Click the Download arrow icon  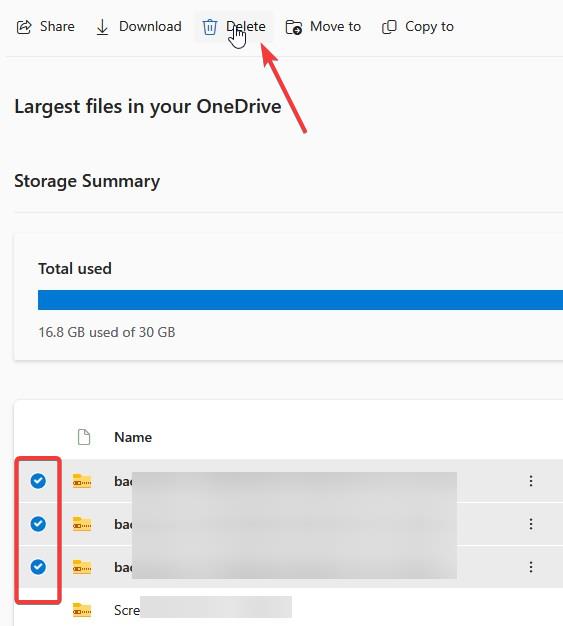tap(102, 27)
